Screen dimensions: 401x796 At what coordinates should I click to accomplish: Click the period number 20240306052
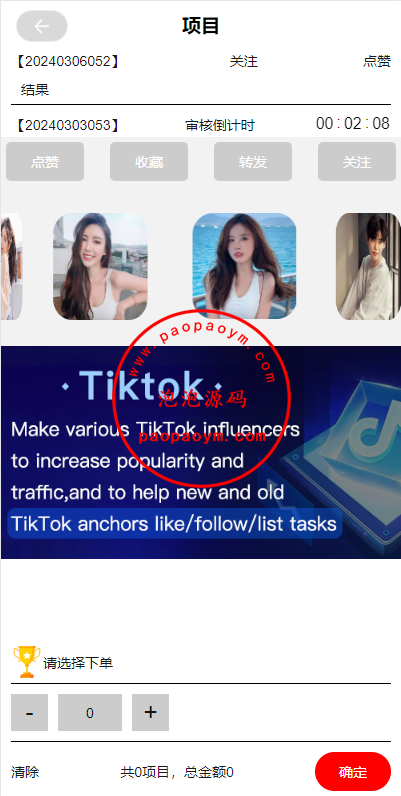pos(68,62)
